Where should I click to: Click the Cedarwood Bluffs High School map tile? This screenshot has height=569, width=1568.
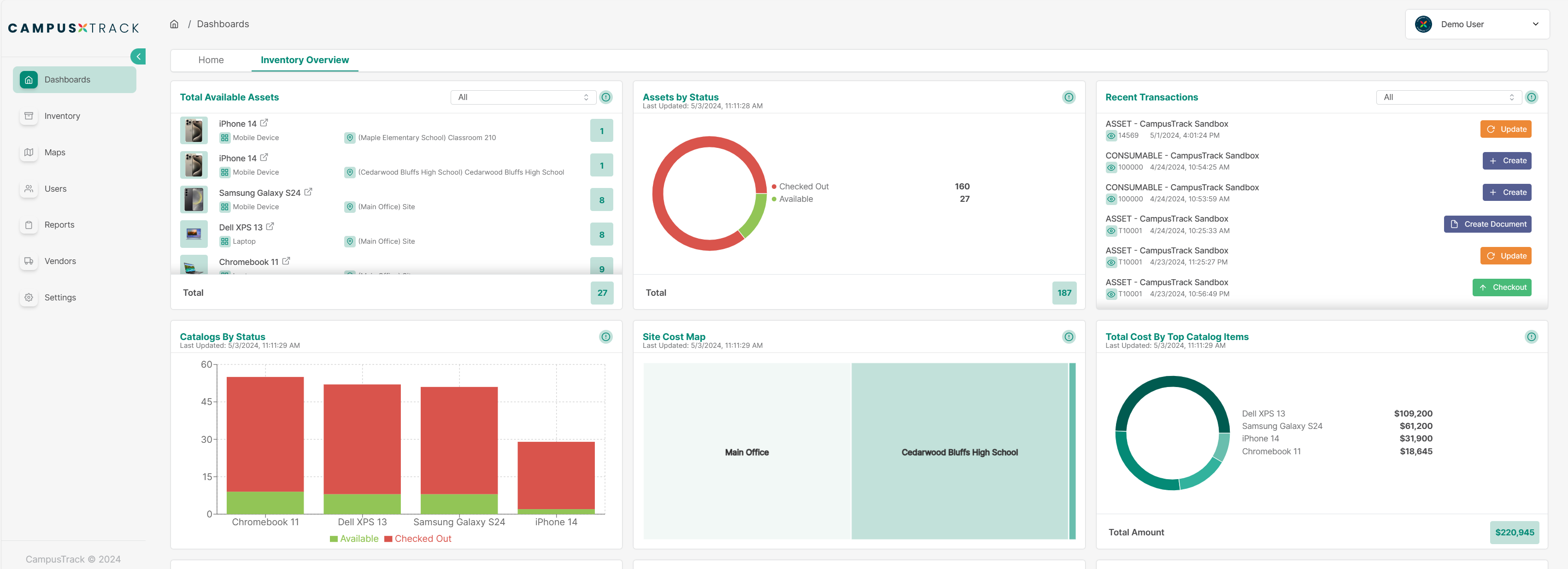click(x=959, y=452)
